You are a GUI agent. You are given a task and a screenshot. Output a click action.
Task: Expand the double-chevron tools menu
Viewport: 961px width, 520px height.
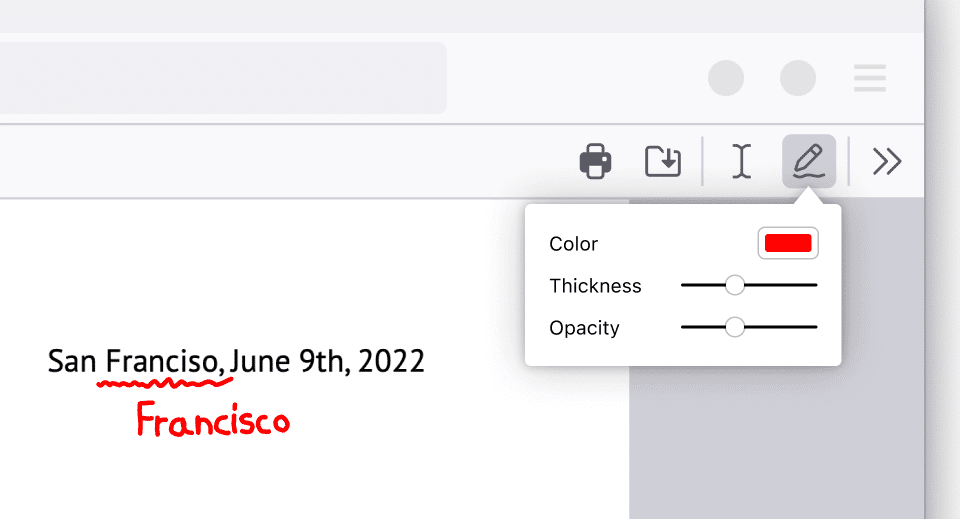pyautogui.click(x=887, y=161)
